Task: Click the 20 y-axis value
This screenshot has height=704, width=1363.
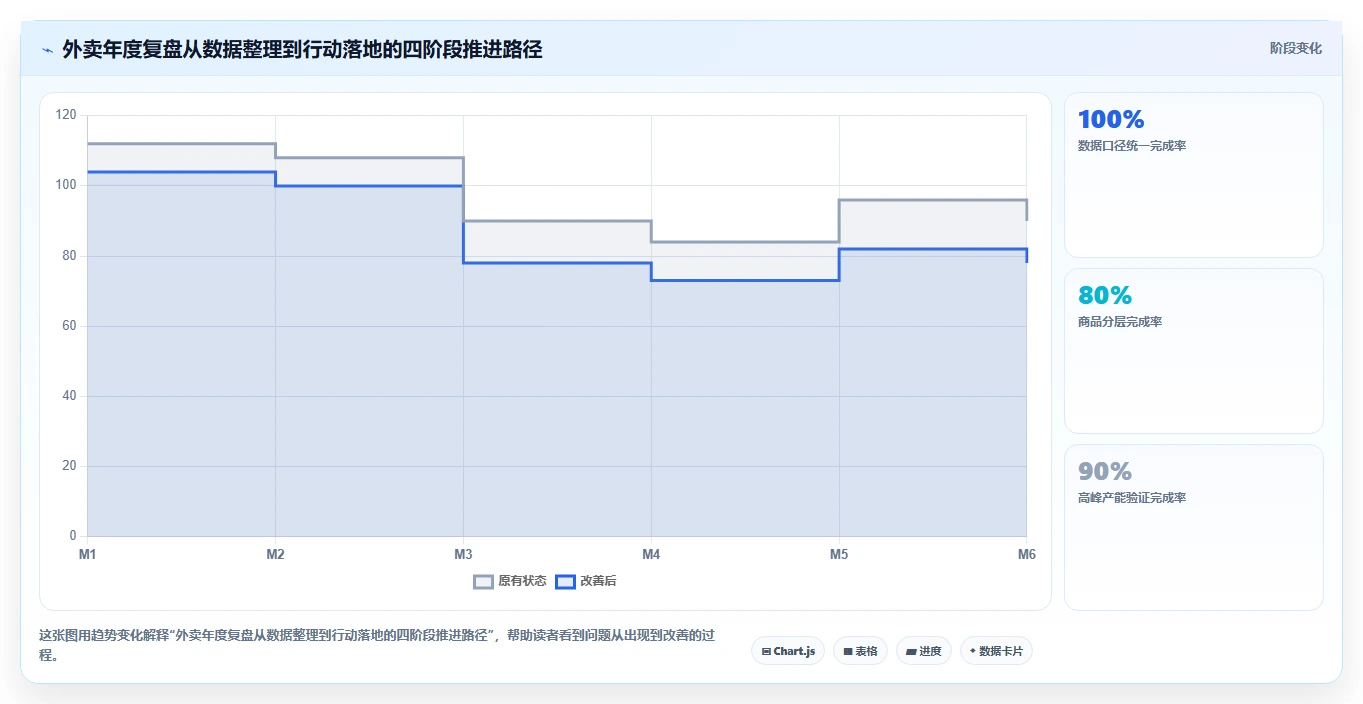Action: (x=69, y=466)
